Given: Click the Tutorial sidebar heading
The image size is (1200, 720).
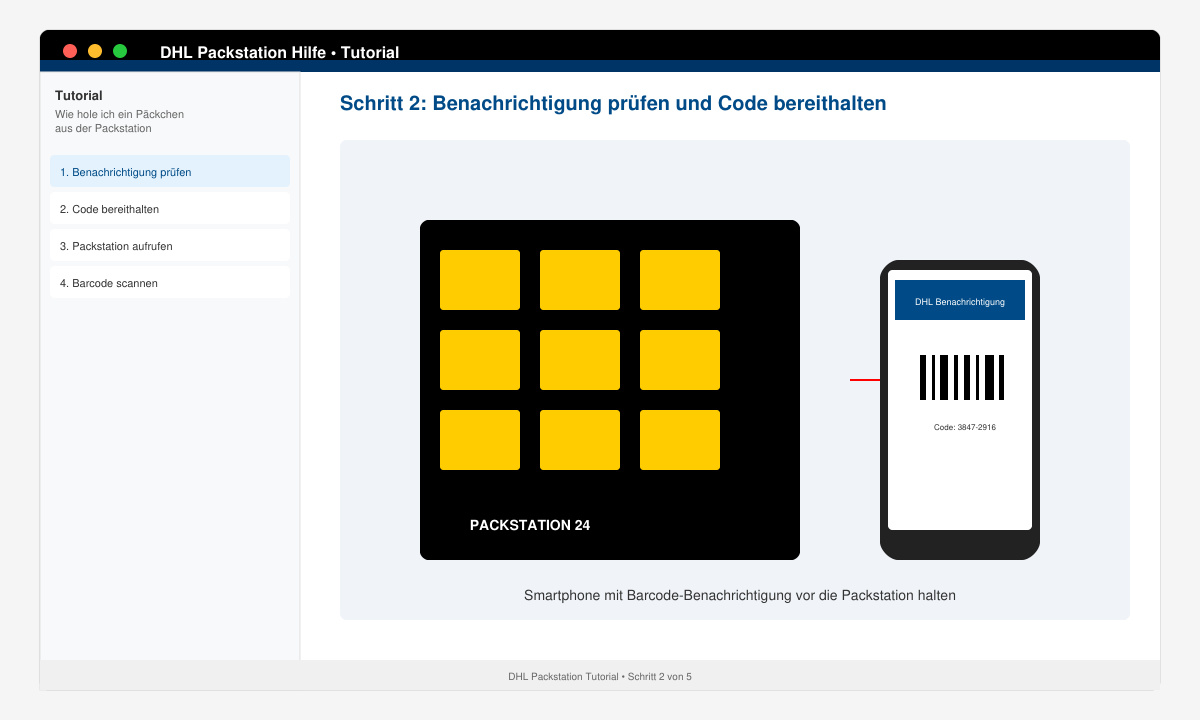Looking at the screenshot, I should point(79,96).
